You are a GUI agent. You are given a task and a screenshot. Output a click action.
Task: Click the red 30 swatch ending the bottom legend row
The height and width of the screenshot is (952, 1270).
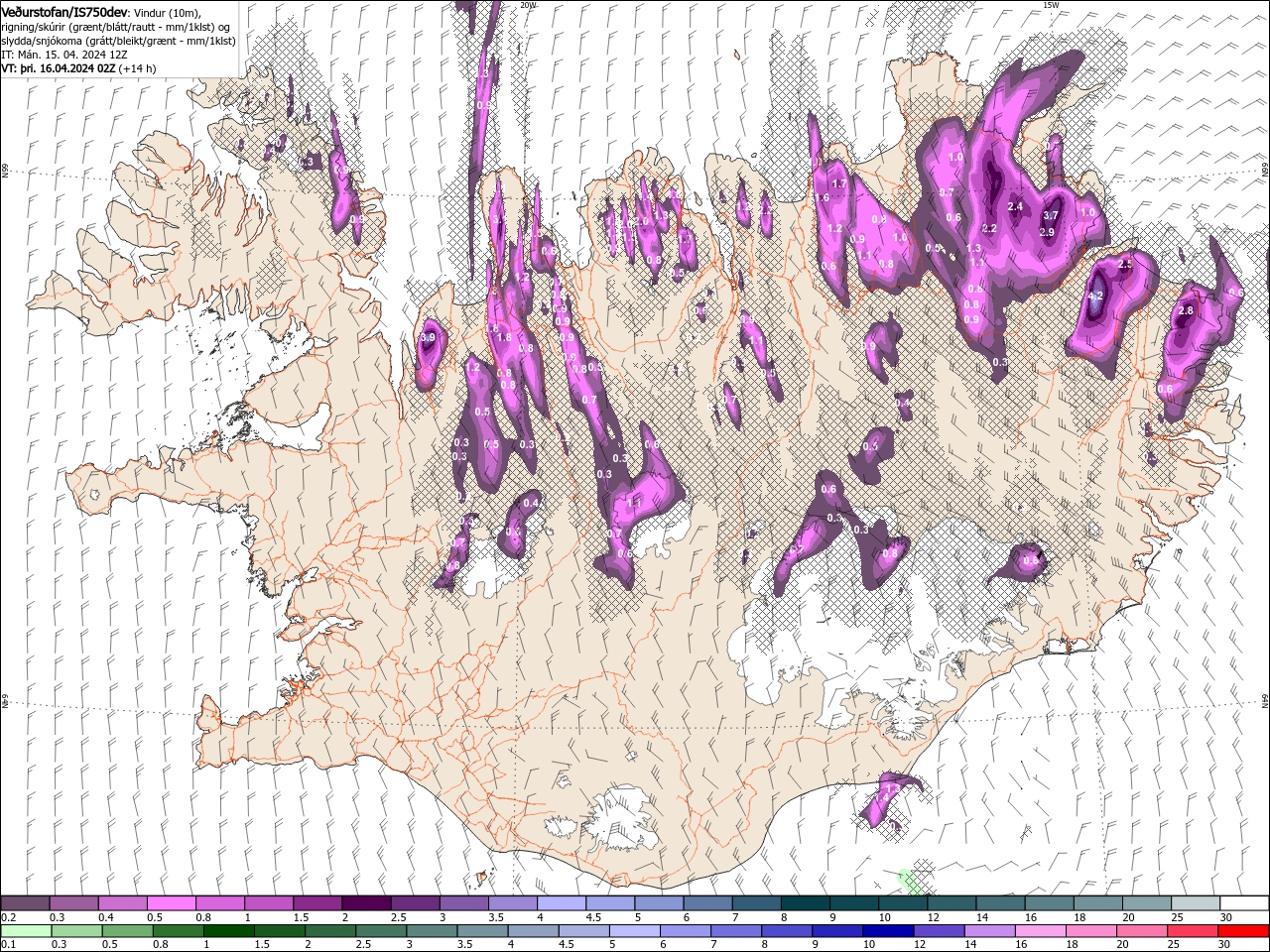pos(1243,931)
